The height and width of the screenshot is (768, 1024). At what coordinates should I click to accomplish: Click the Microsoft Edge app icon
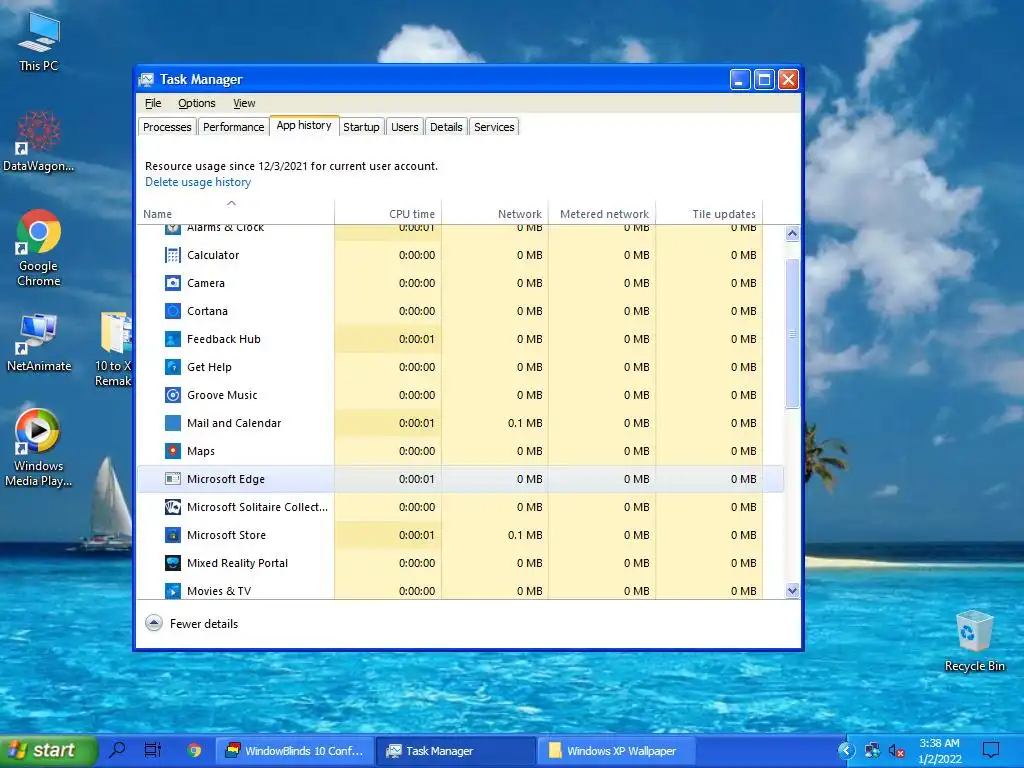172,479
